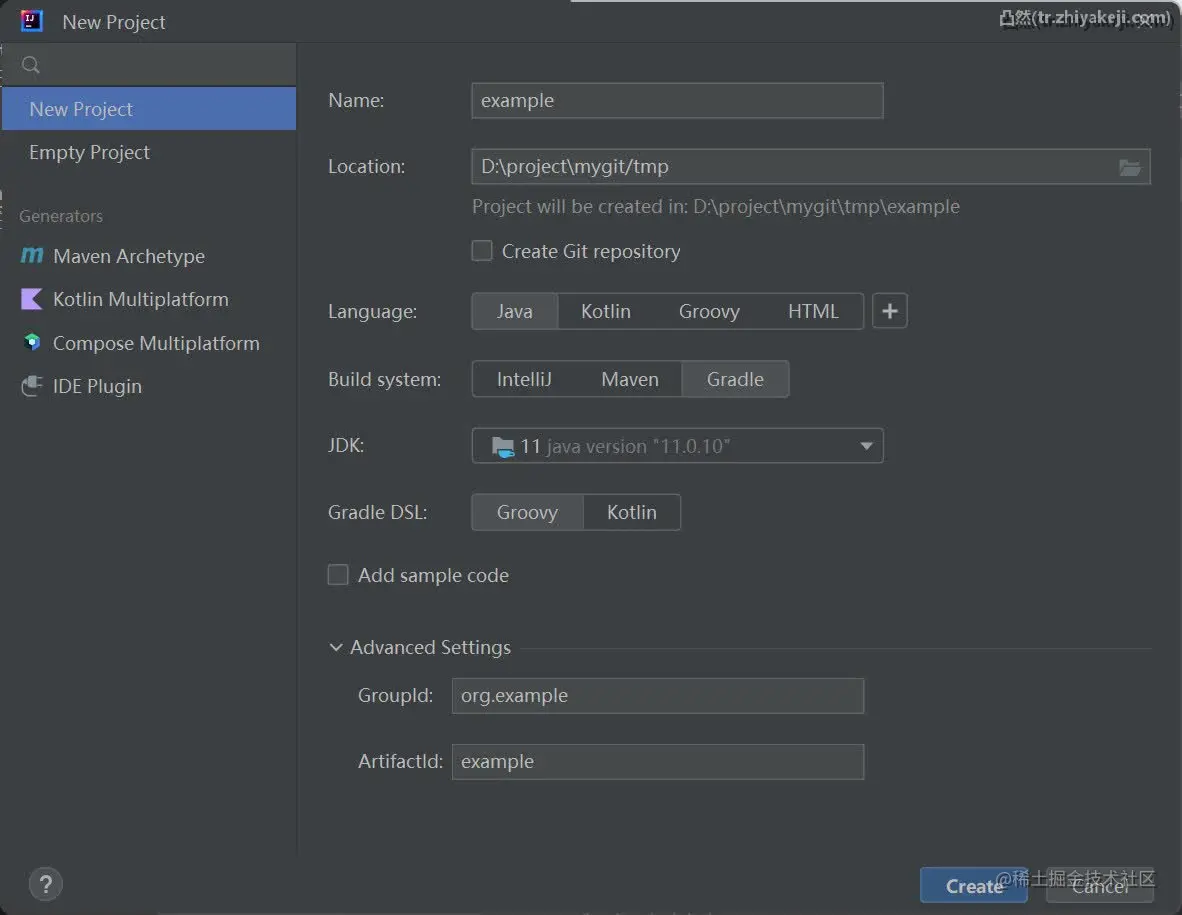This screenshot has width=1182, height=915.
Task: Click the Compose Multiplatform icon
Action: coord(32,343)
